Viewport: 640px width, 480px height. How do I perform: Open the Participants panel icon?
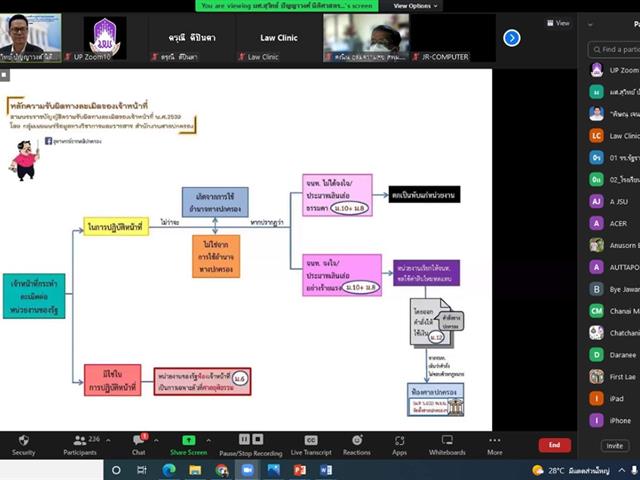point(80,441)
